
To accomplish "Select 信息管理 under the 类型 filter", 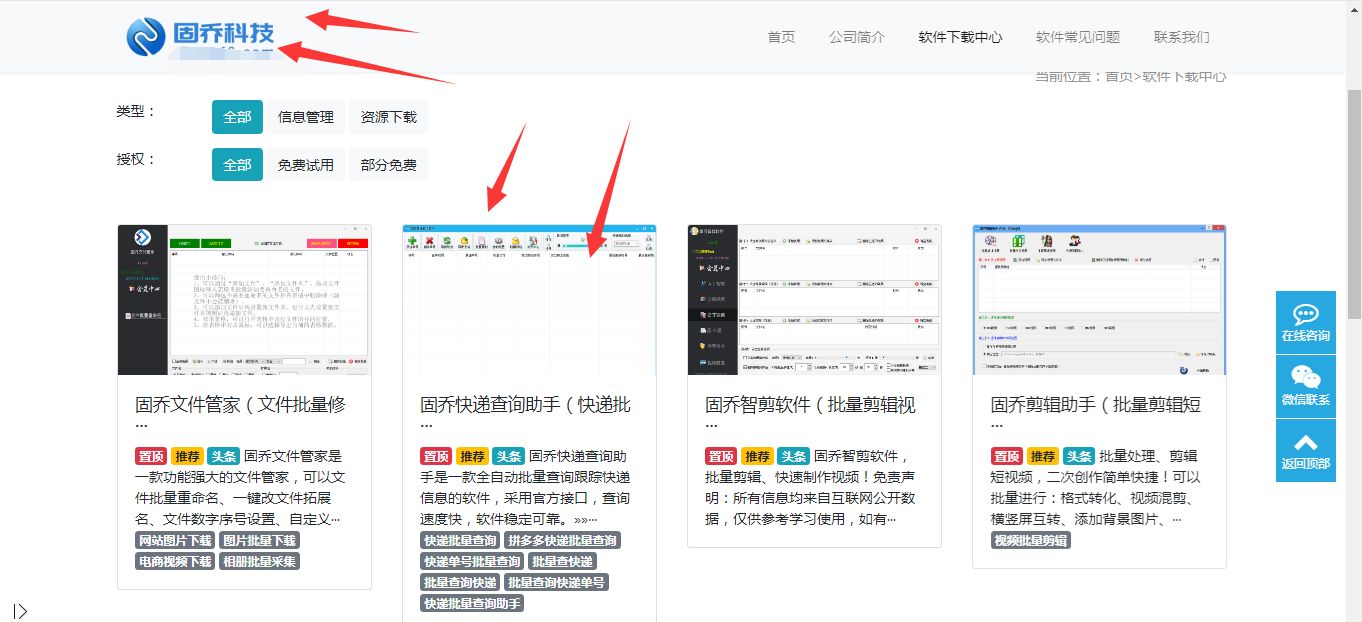I will pos(304,116).
